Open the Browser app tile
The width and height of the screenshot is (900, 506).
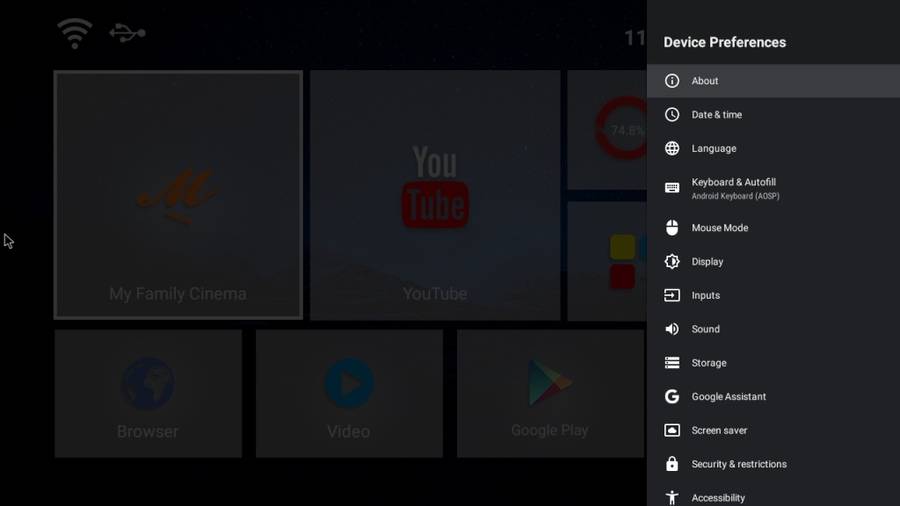click(148, 394)
